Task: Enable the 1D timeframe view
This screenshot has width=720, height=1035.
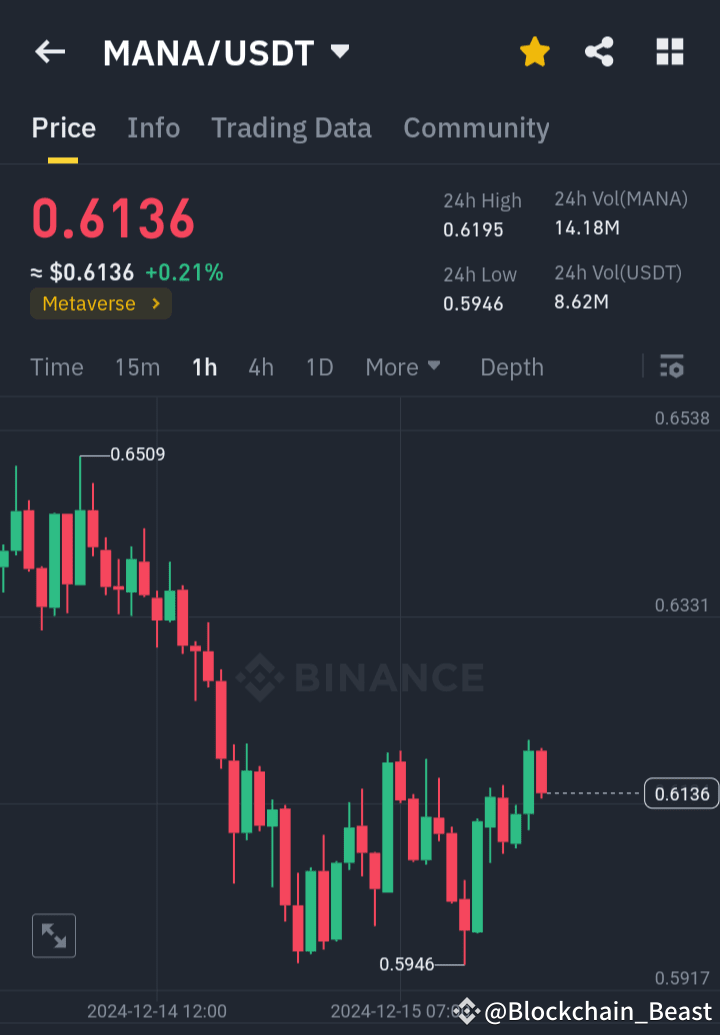Action: click(319, 367)
